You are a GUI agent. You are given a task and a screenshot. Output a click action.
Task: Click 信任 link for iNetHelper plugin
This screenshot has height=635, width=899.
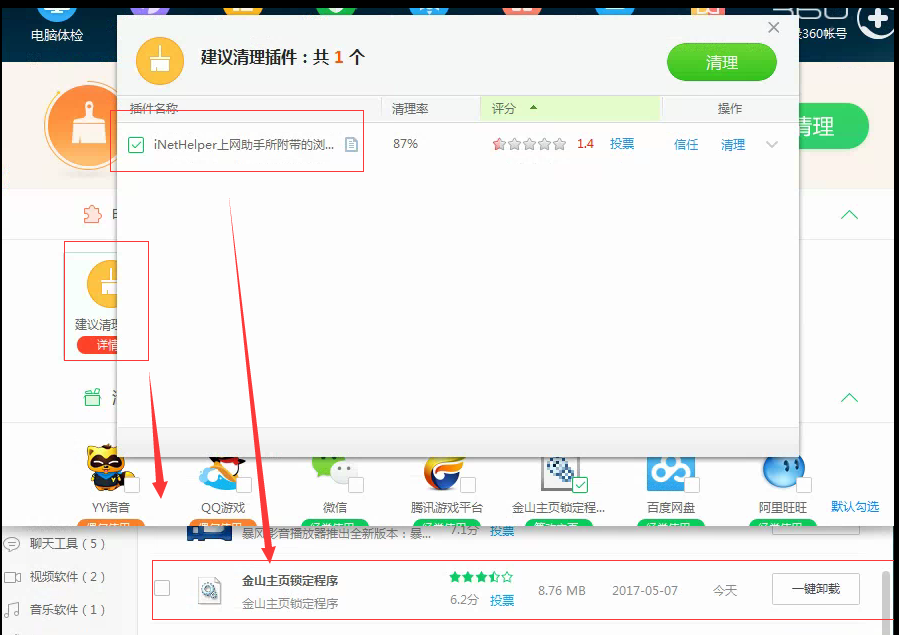tap(686, 144)
